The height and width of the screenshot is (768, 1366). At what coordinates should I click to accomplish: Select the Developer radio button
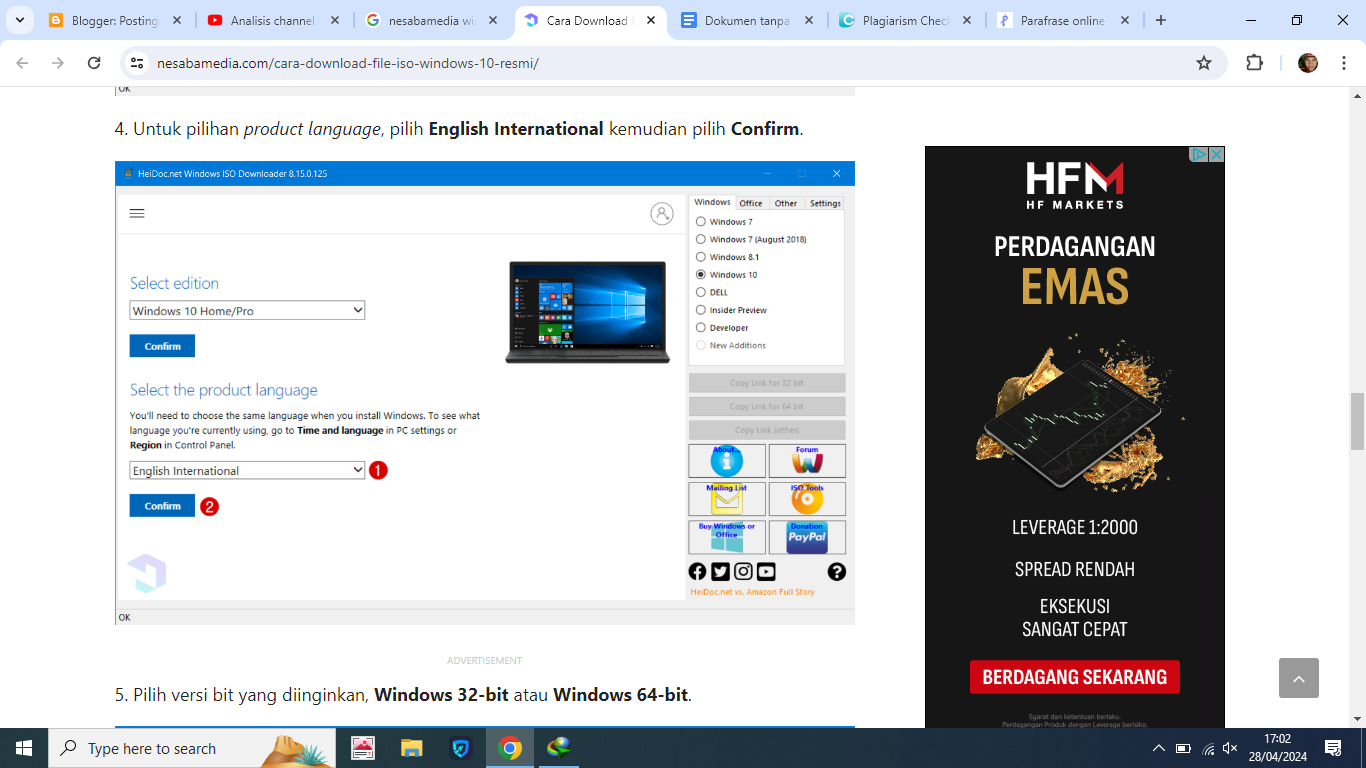tap(701, 327)
